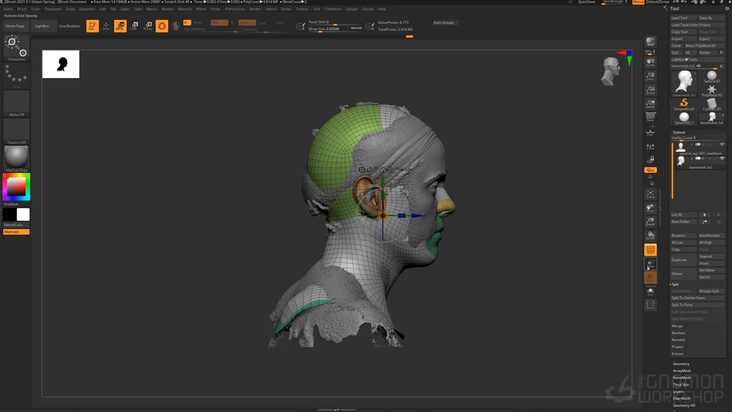Click the Split To Parts button
The width and height of the screenshot is (732, 412).
[697, 305]
